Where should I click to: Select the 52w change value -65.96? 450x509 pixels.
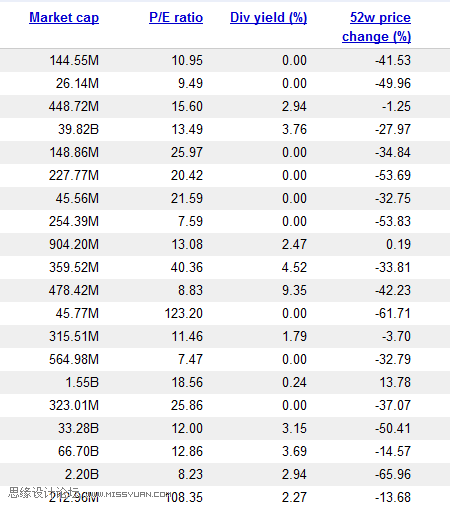(393, 474)
